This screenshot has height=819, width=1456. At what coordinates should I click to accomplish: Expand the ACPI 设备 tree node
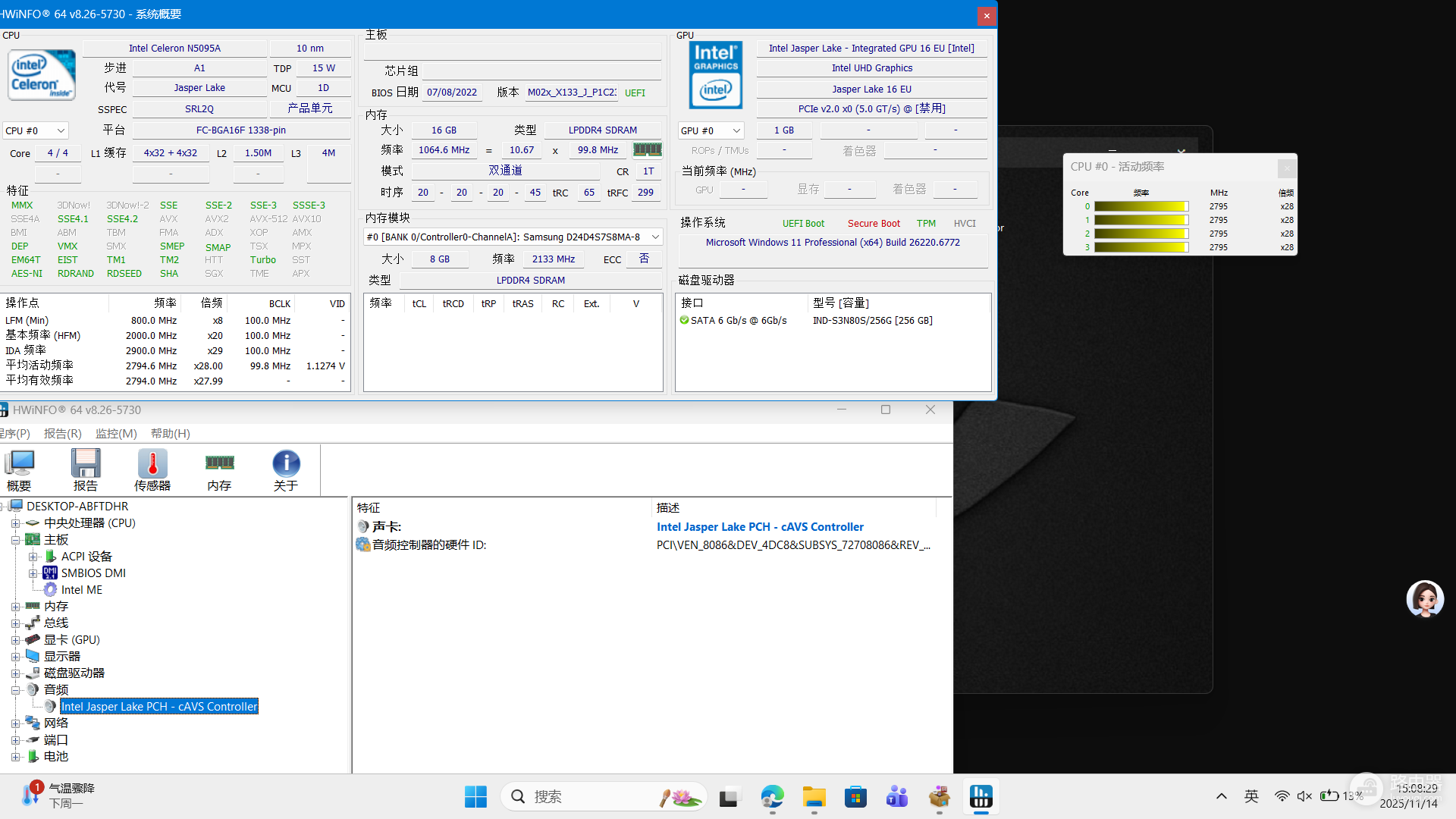[x=33, y=557]
